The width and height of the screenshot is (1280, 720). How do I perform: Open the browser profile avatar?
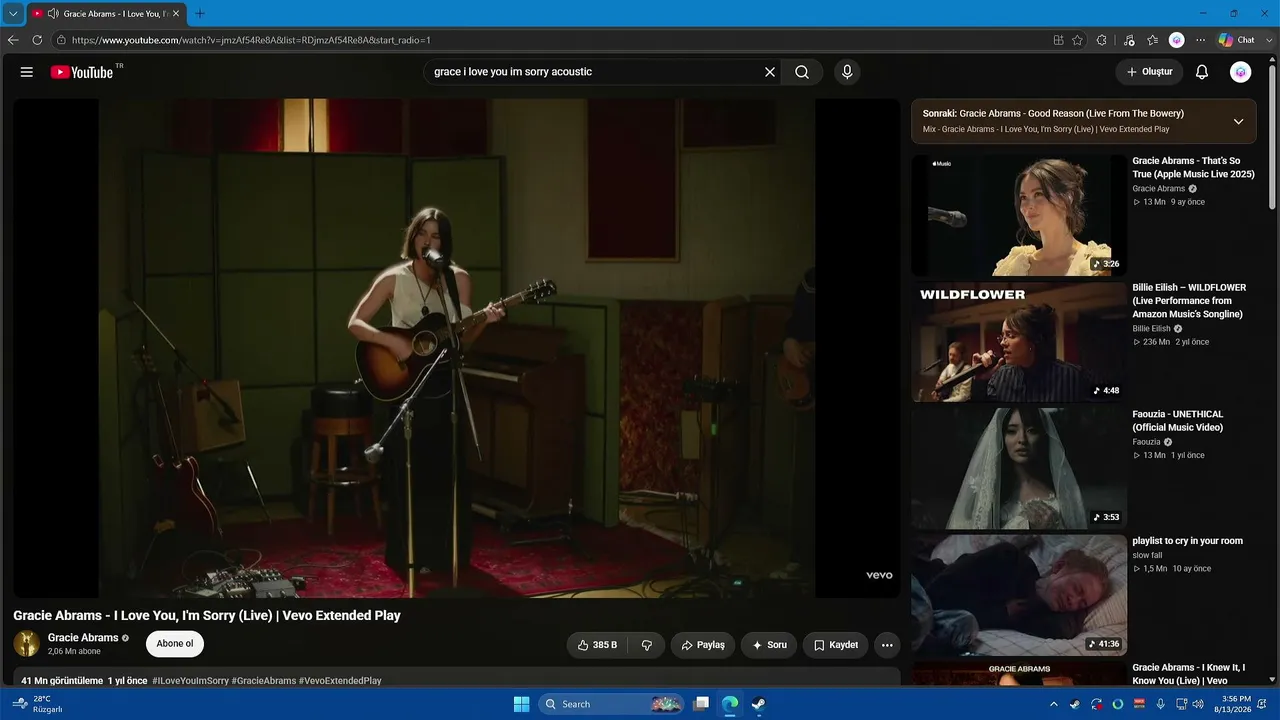click(x=1177, y=40)
